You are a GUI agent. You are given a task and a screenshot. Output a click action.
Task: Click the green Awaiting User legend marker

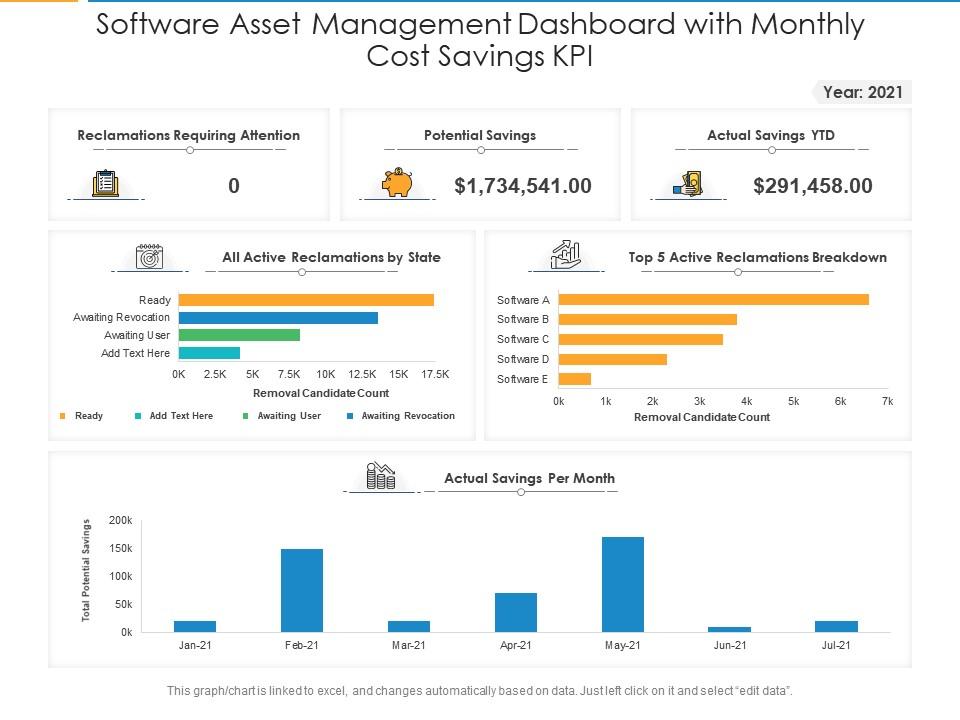[246, 416]
